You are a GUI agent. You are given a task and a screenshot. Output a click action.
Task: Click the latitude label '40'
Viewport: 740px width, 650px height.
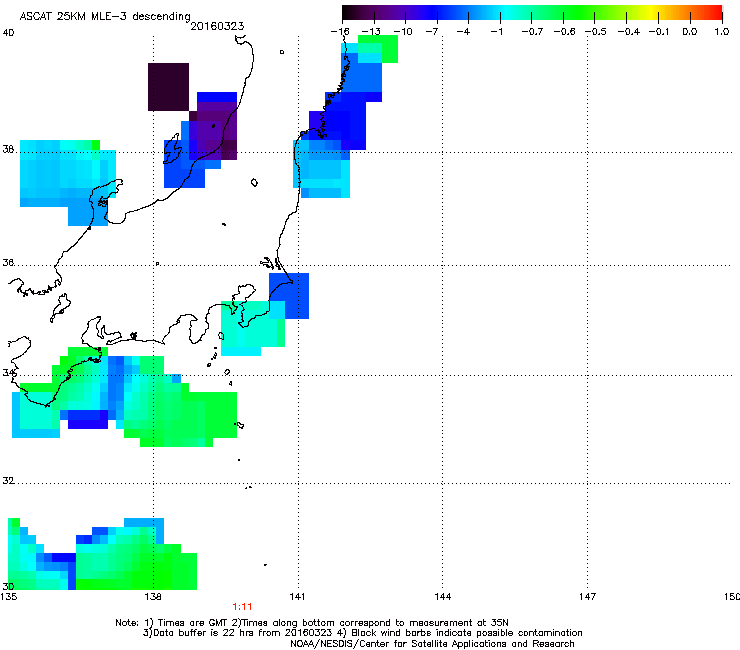[8, 33]
